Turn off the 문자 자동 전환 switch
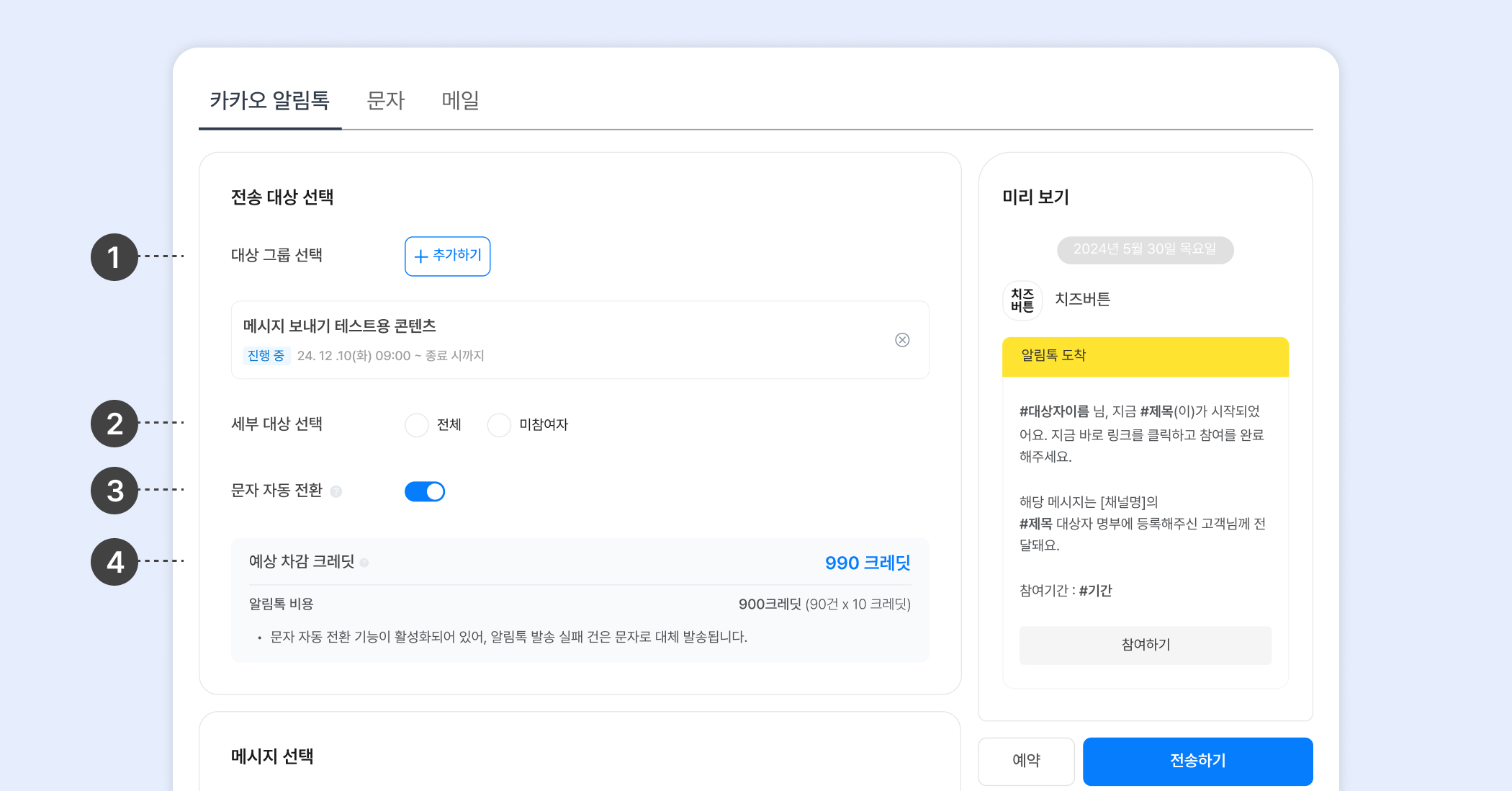 coord(425,491)
